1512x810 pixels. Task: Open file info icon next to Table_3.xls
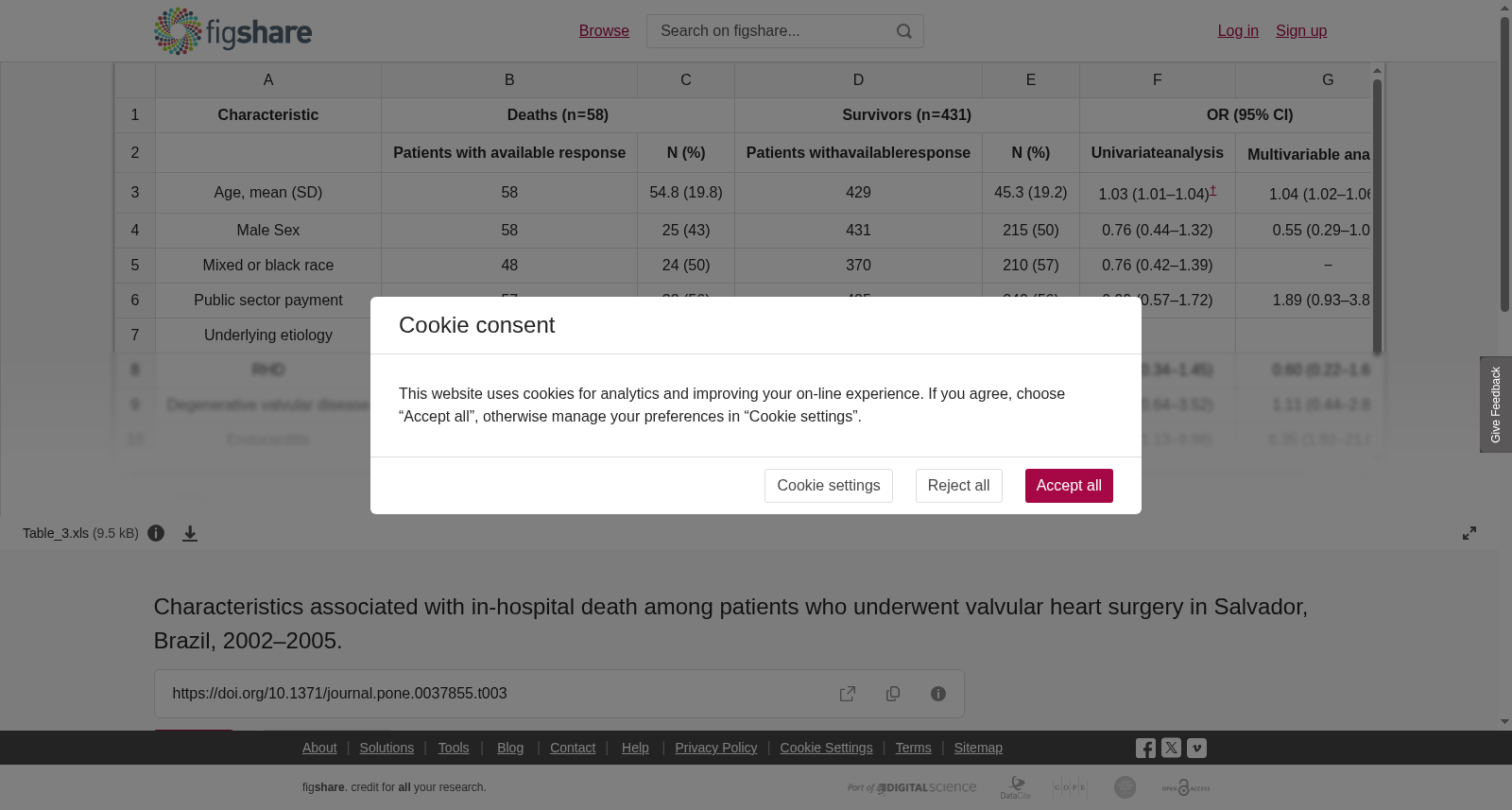(x=156, y=533)
